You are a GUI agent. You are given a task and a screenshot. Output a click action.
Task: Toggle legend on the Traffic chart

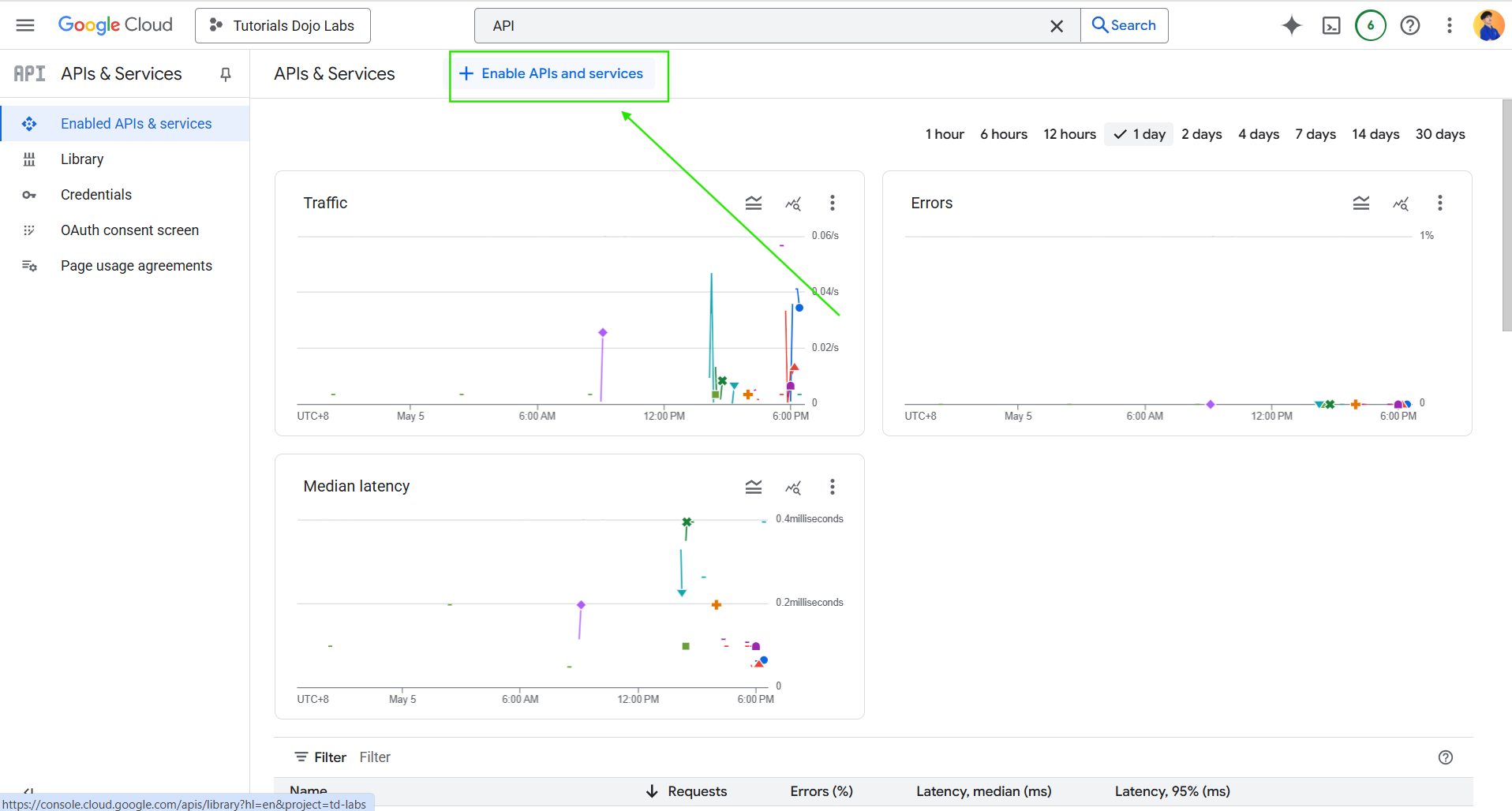point(753,204)
